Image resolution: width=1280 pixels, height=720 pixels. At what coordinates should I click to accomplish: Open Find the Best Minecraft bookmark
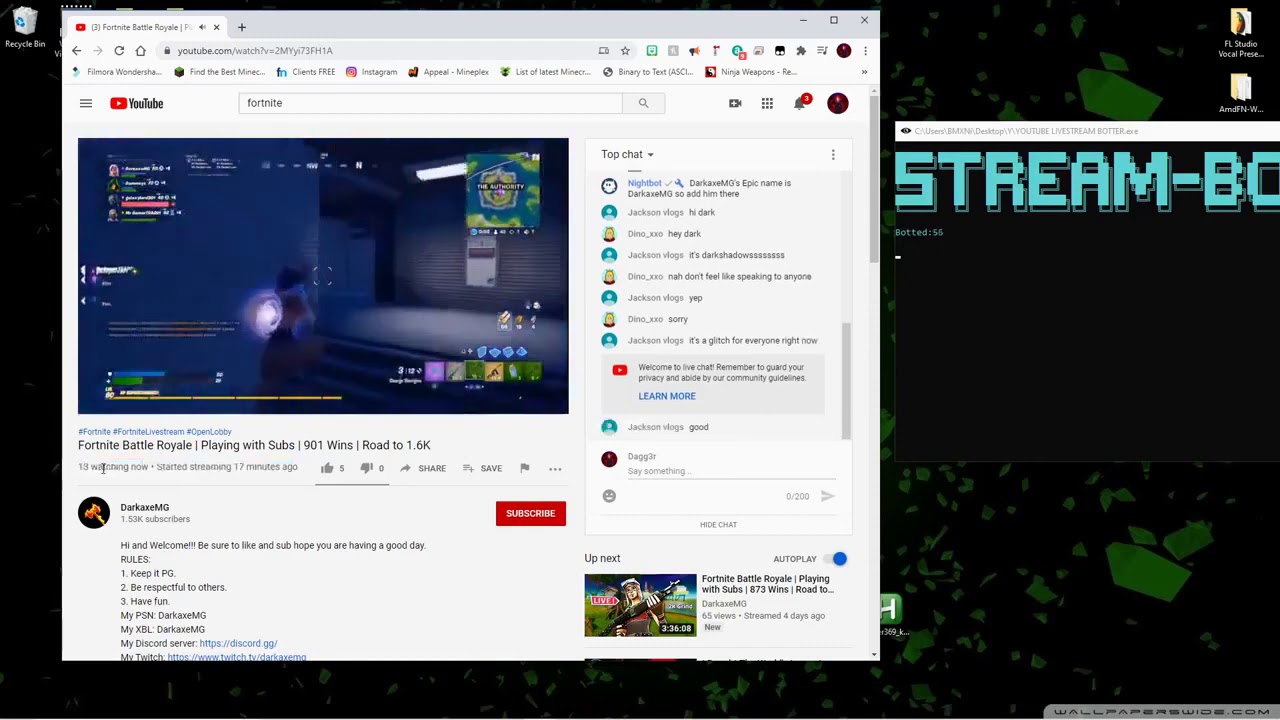coord(220,72)
